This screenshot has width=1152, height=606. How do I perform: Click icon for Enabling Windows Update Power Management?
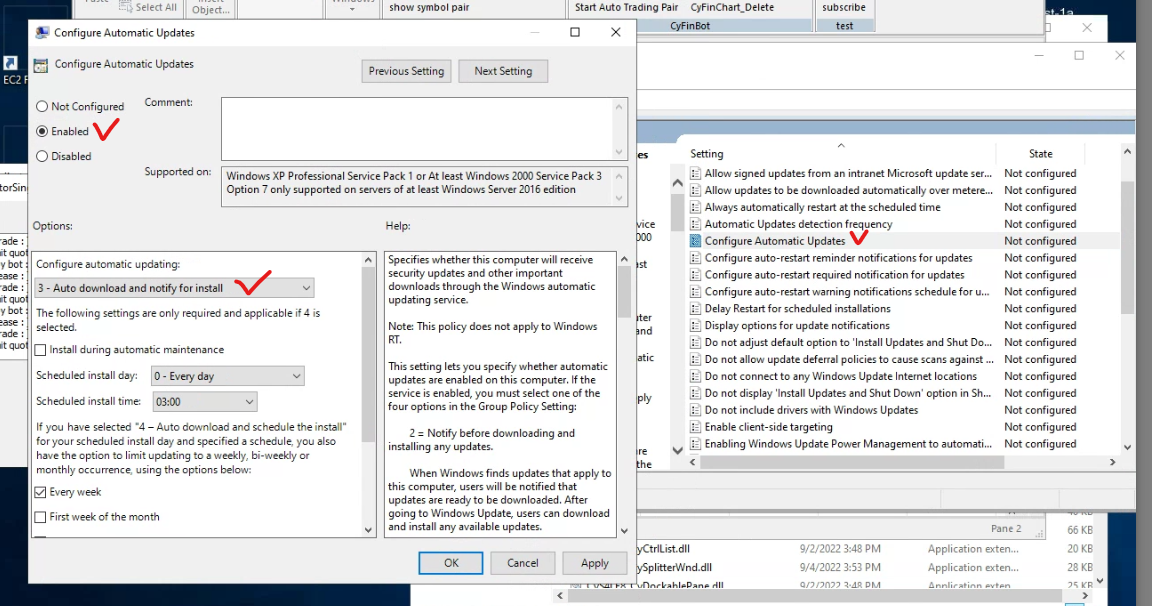695,444
